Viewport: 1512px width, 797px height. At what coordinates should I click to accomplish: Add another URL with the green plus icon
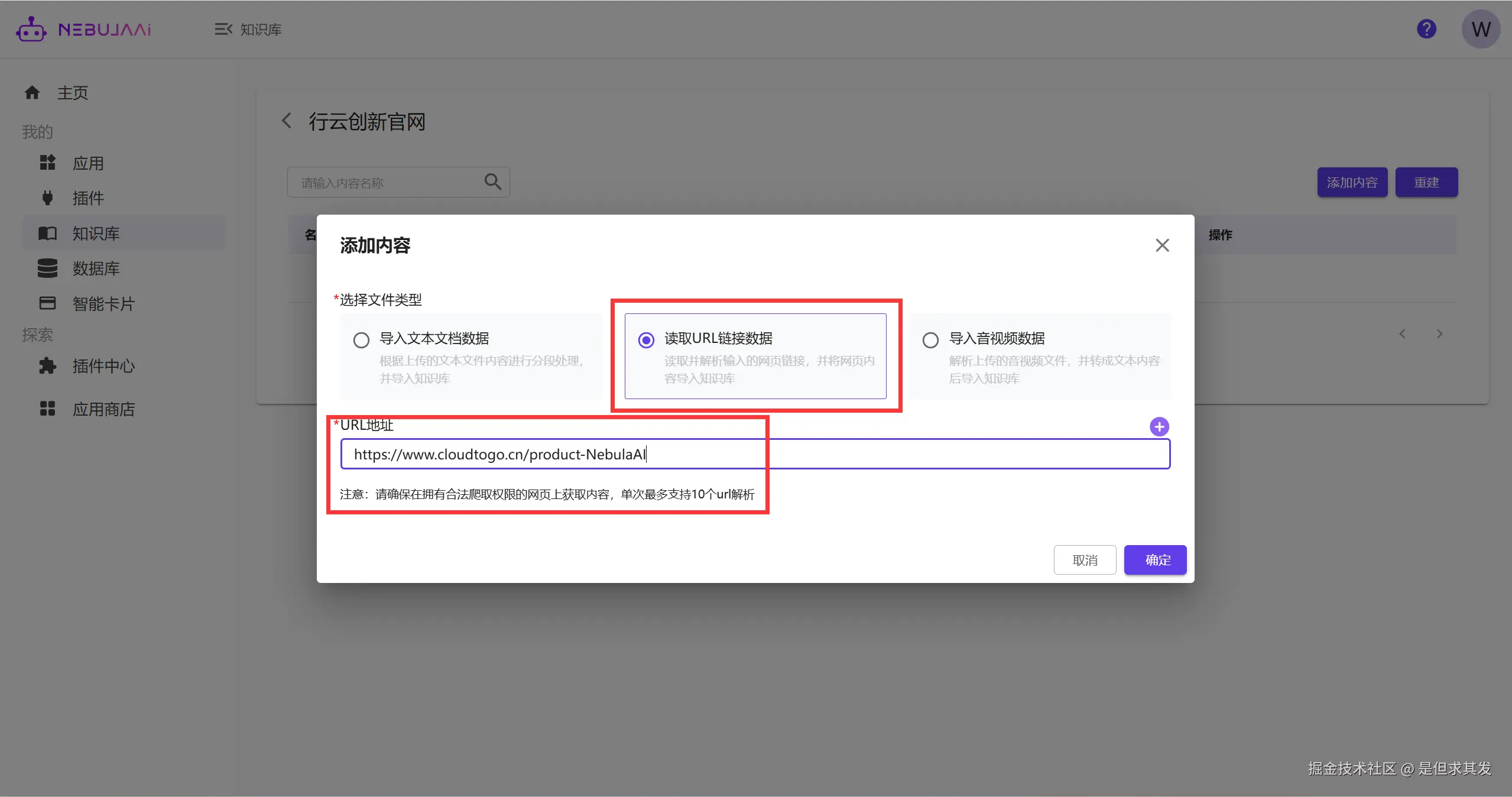(x=1158, y=426)
